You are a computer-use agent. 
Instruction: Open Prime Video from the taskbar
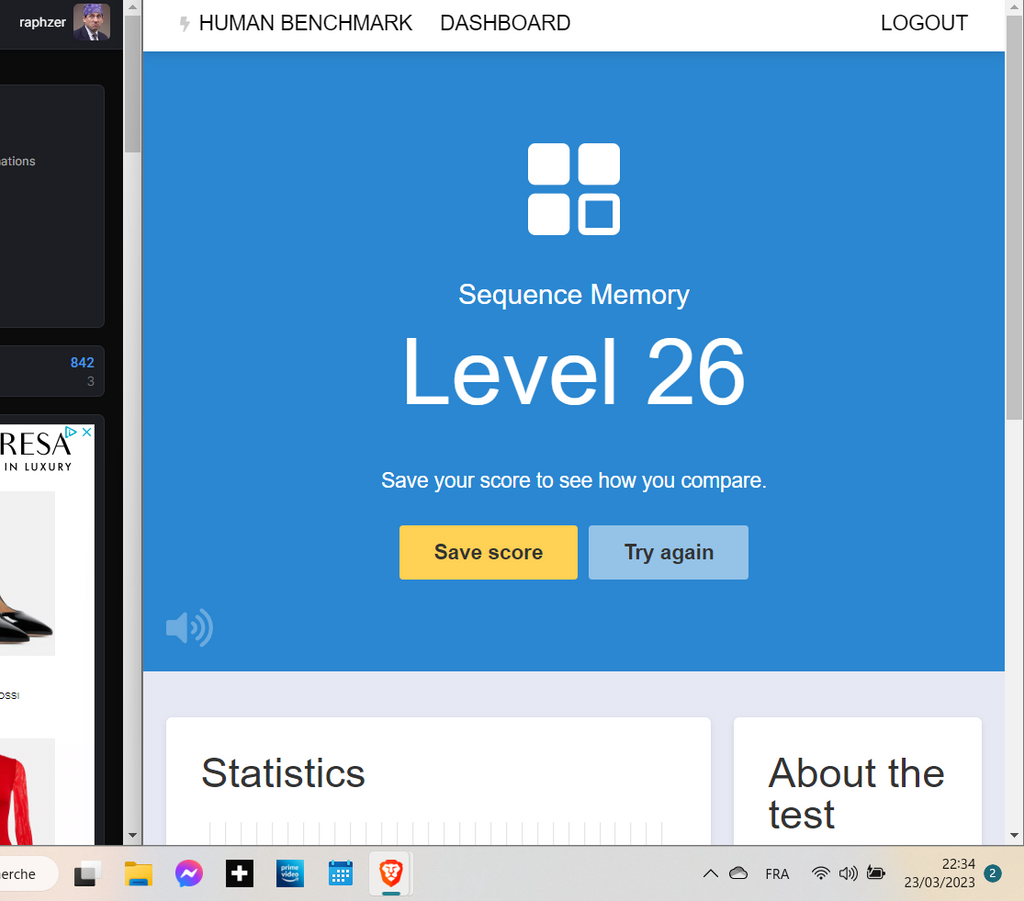point(290,874)
